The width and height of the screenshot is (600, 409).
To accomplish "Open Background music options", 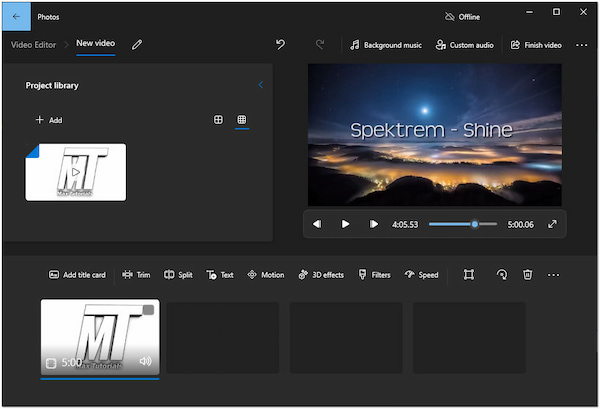I will click(386, 45).
